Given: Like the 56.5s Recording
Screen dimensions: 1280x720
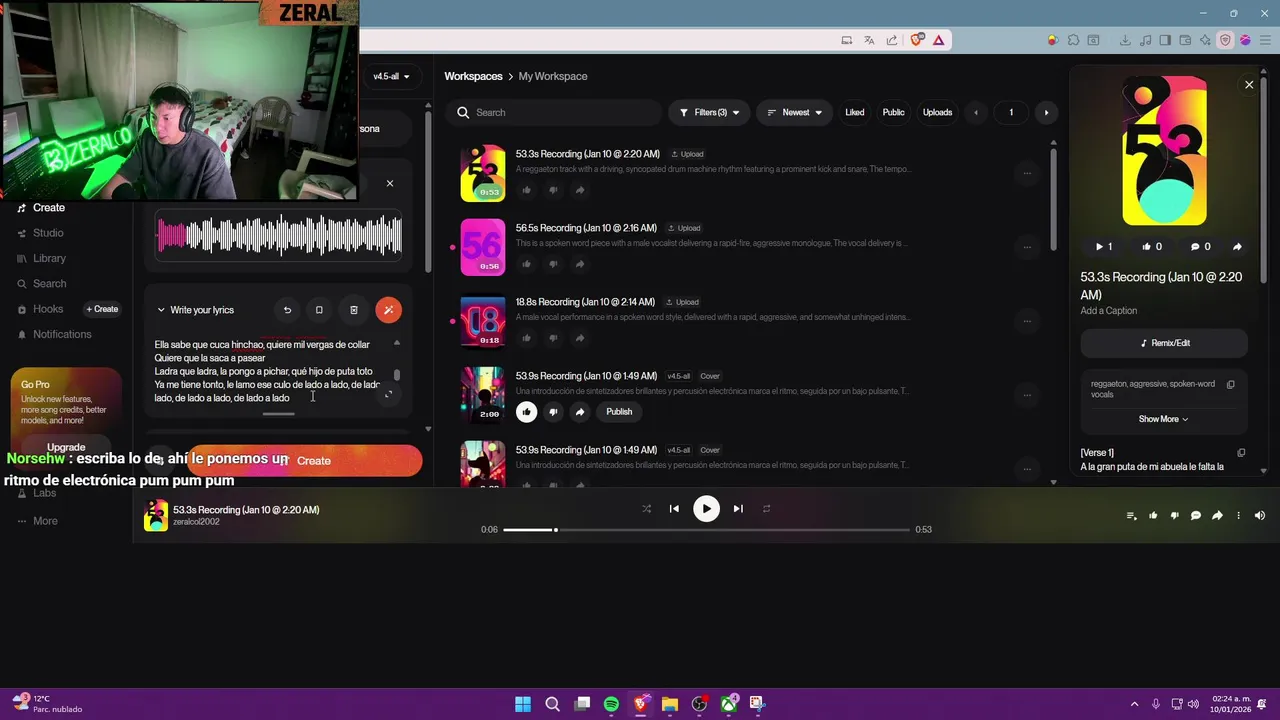Looking at the screenshot, I should (527, 264).
